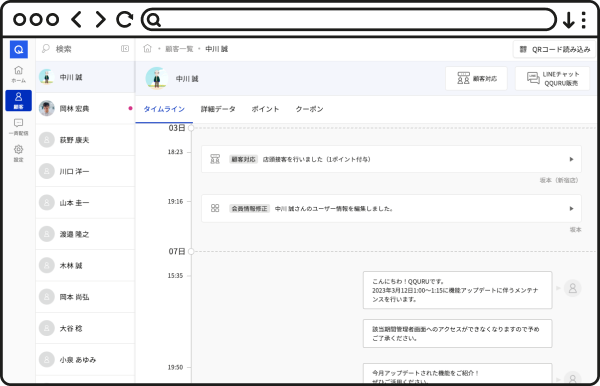Expand the 店頭接客を行いました entry arrow
Viewport: 600px width, 386px height.
[x=571, y=159]
